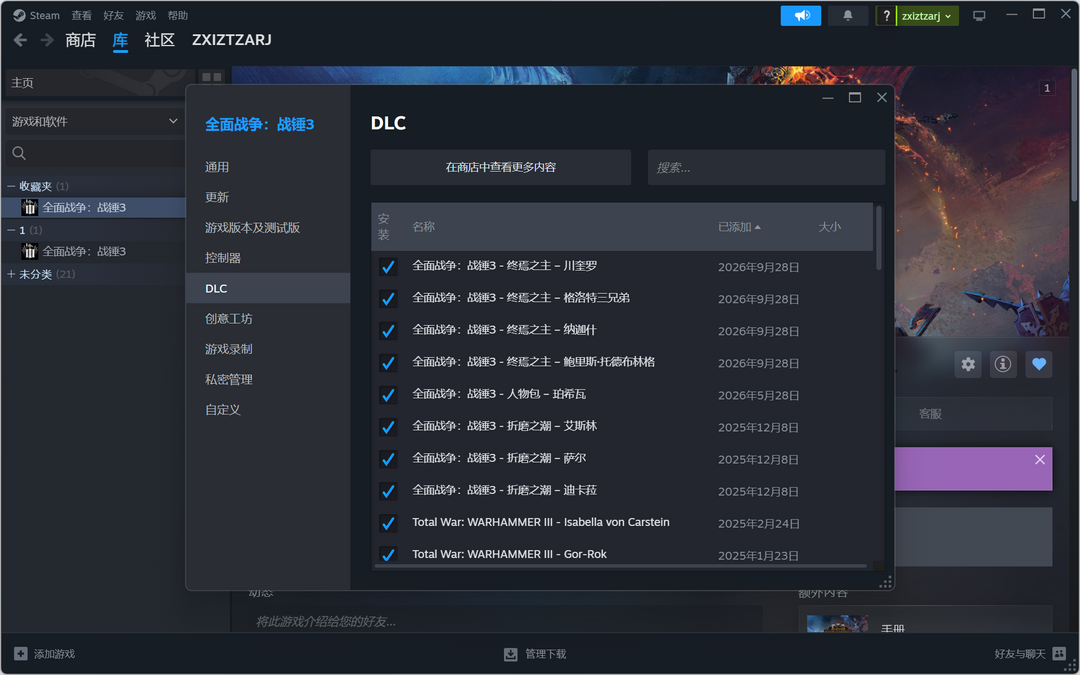The height and width of the screenshot is (675, 1080).
Task: Uncheck the 艾斯林 DLC checkbox
Action: [x=388, y=427]
